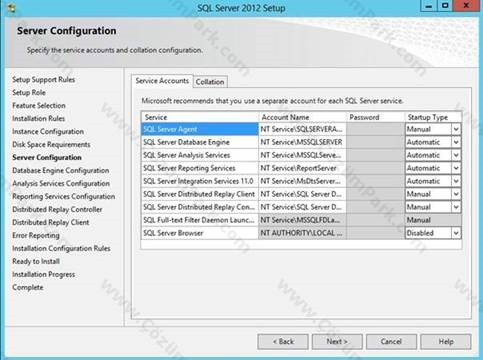Go to Installation Configuration Rules step
Image resolution: width=483 pixels, height=360 pixels.
(x=61, y=248)
